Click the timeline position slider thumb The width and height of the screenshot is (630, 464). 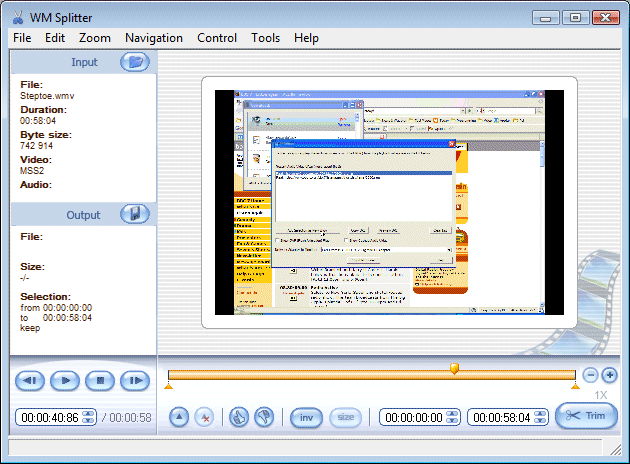pos(455,369)
